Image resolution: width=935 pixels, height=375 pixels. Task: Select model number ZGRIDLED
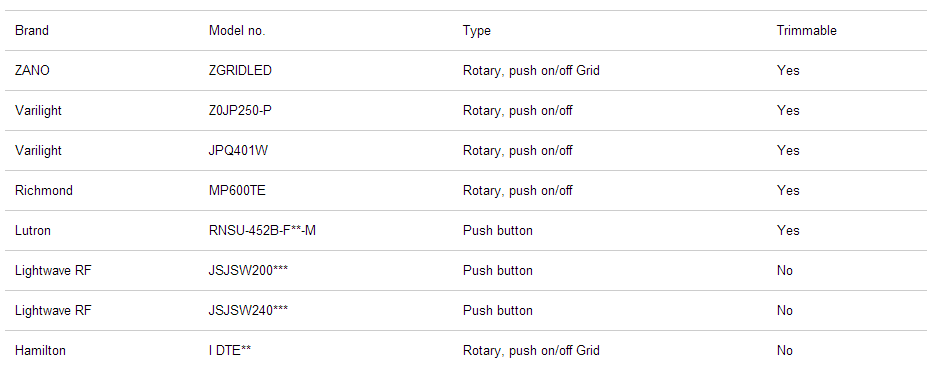(x=240, y=70)
